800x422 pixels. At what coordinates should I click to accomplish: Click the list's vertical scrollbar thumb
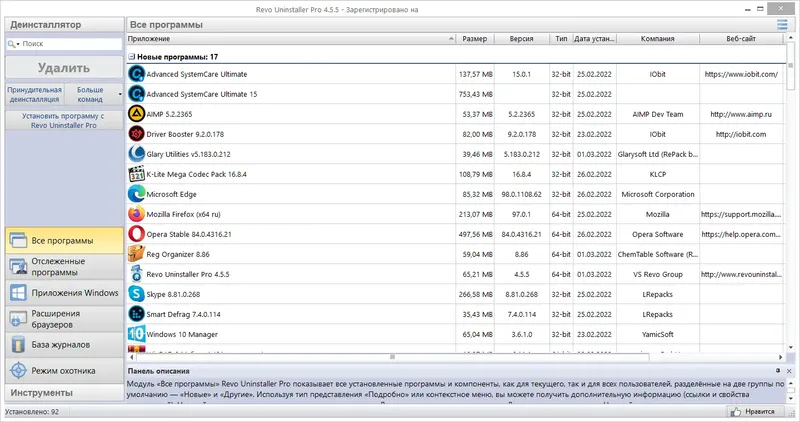(x=791, y=65)
